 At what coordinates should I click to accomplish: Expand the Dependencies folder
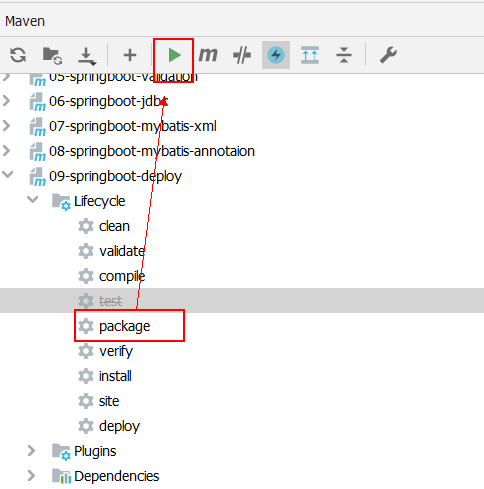pos(31,476)
